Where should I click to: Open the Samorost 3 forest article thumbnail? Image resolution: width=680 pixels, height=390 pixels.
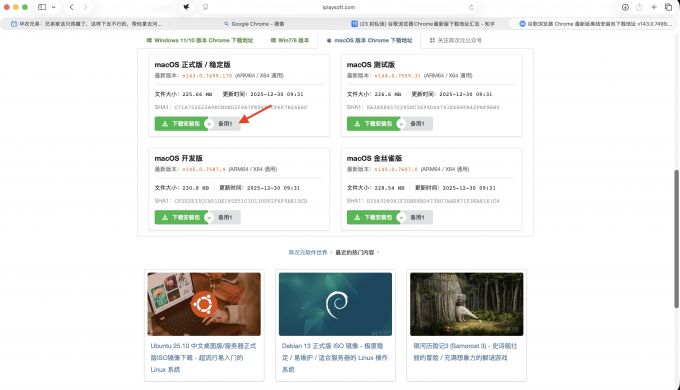point(467,304)
